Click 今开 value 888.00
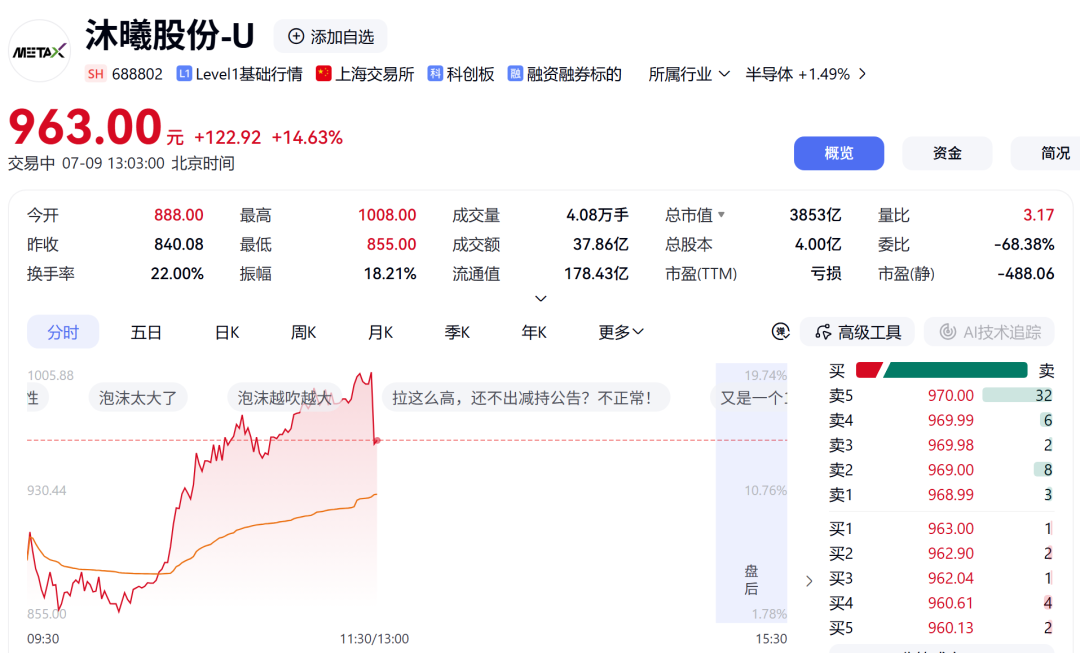This screenshot has width=1080, height=653. pos(178,215)
